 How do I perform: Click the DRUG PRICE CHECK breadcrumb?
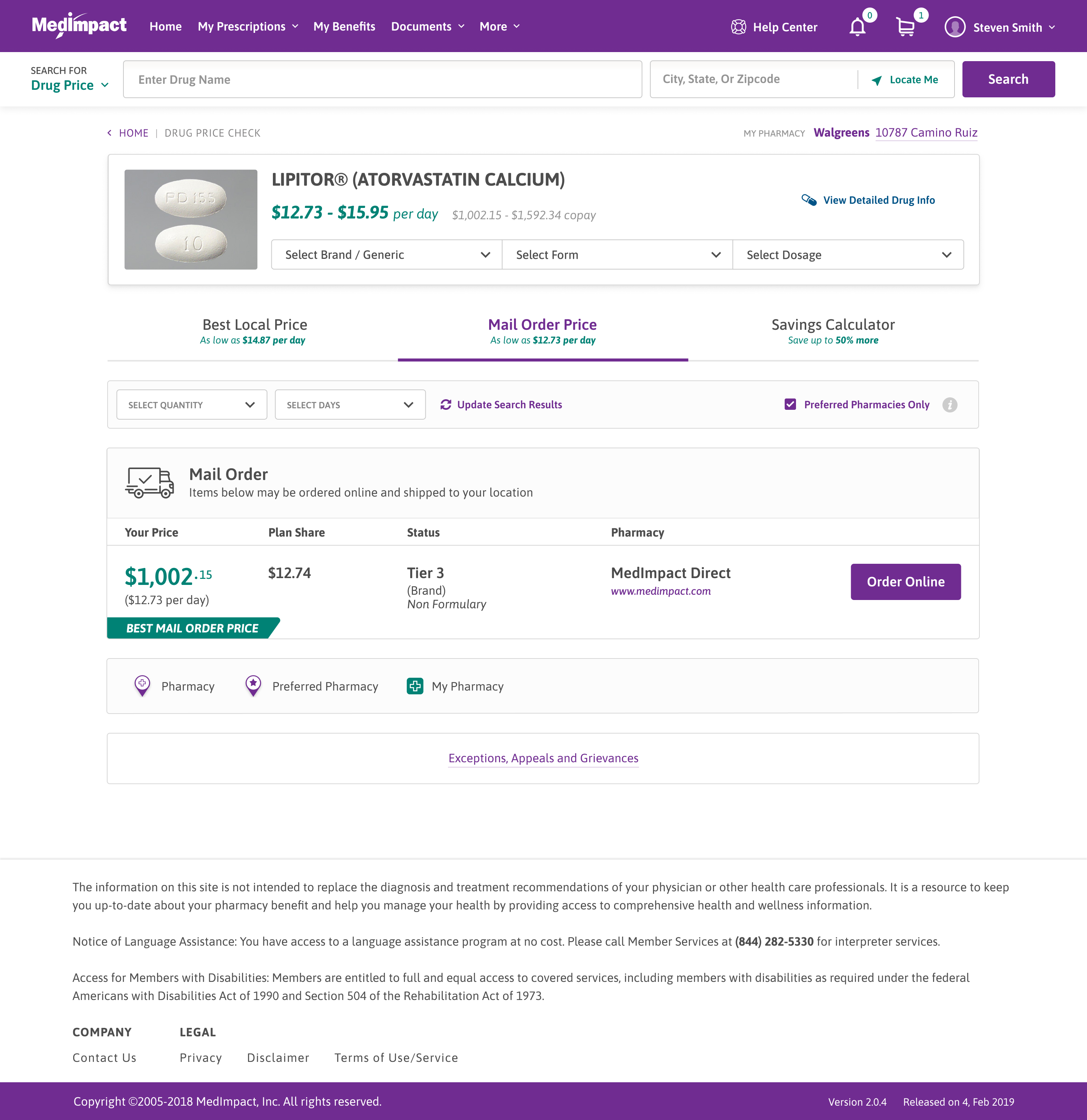212,133
